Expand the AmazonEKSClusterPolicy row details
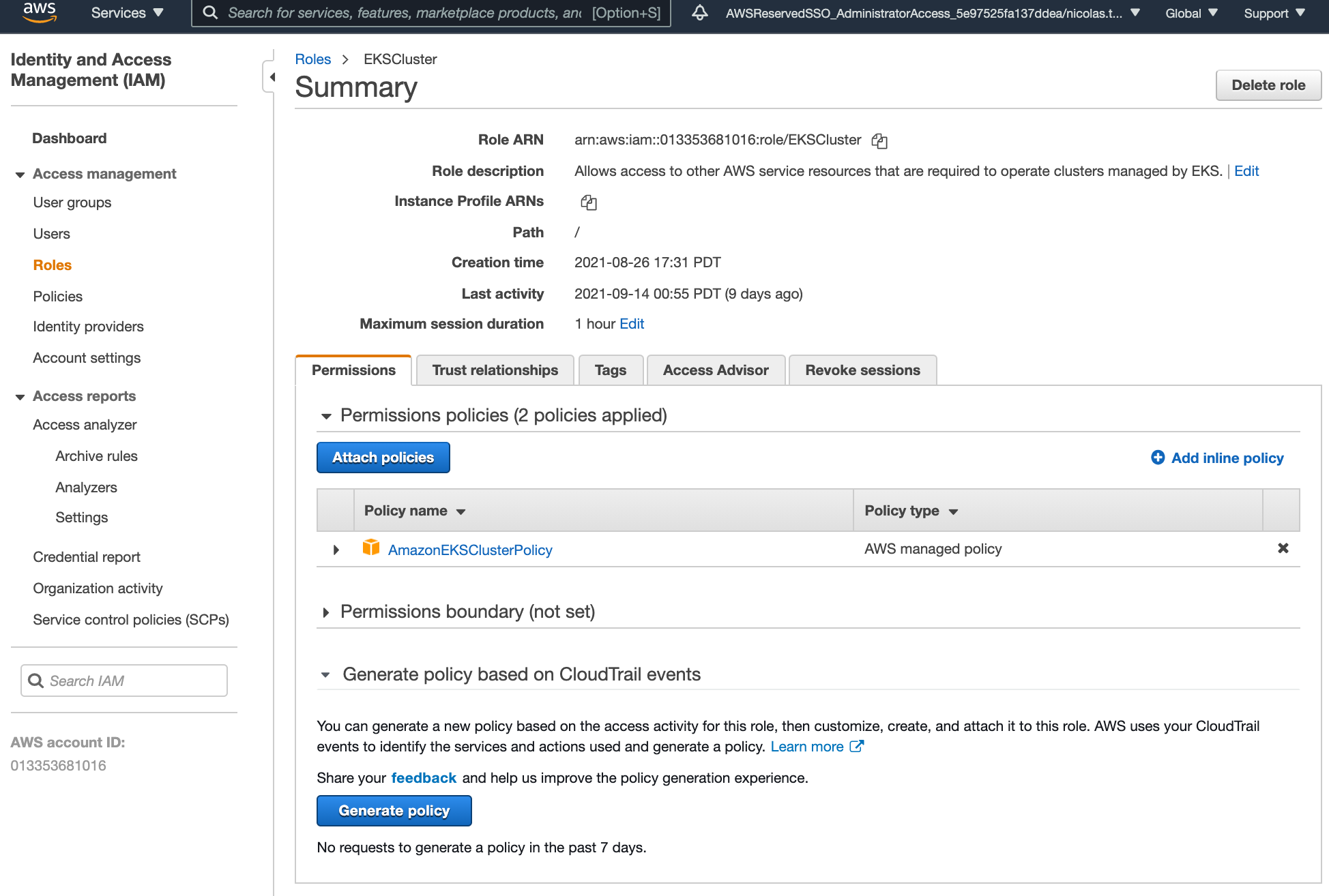This screenshot has width=1329, height=896. coord(336,550)
